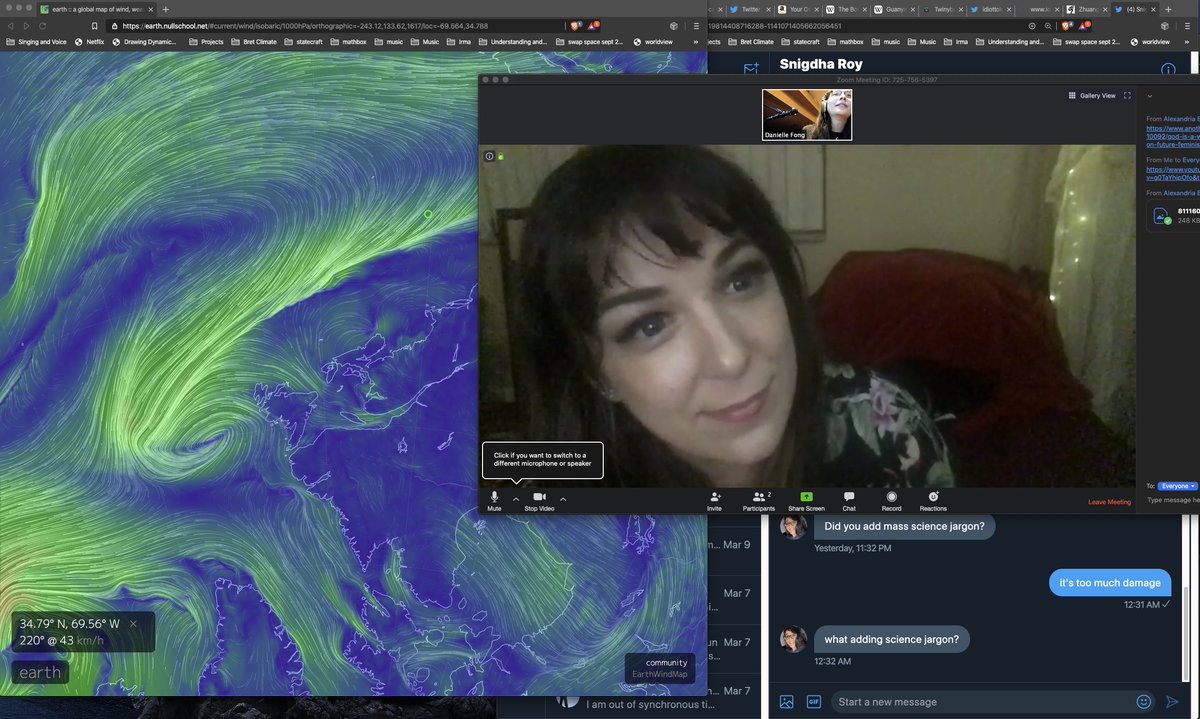Screen dimensions: 1200x719
Task: Open the chat recipient 'Everyone' dropdown
Action: click(x=1178, y=486)
